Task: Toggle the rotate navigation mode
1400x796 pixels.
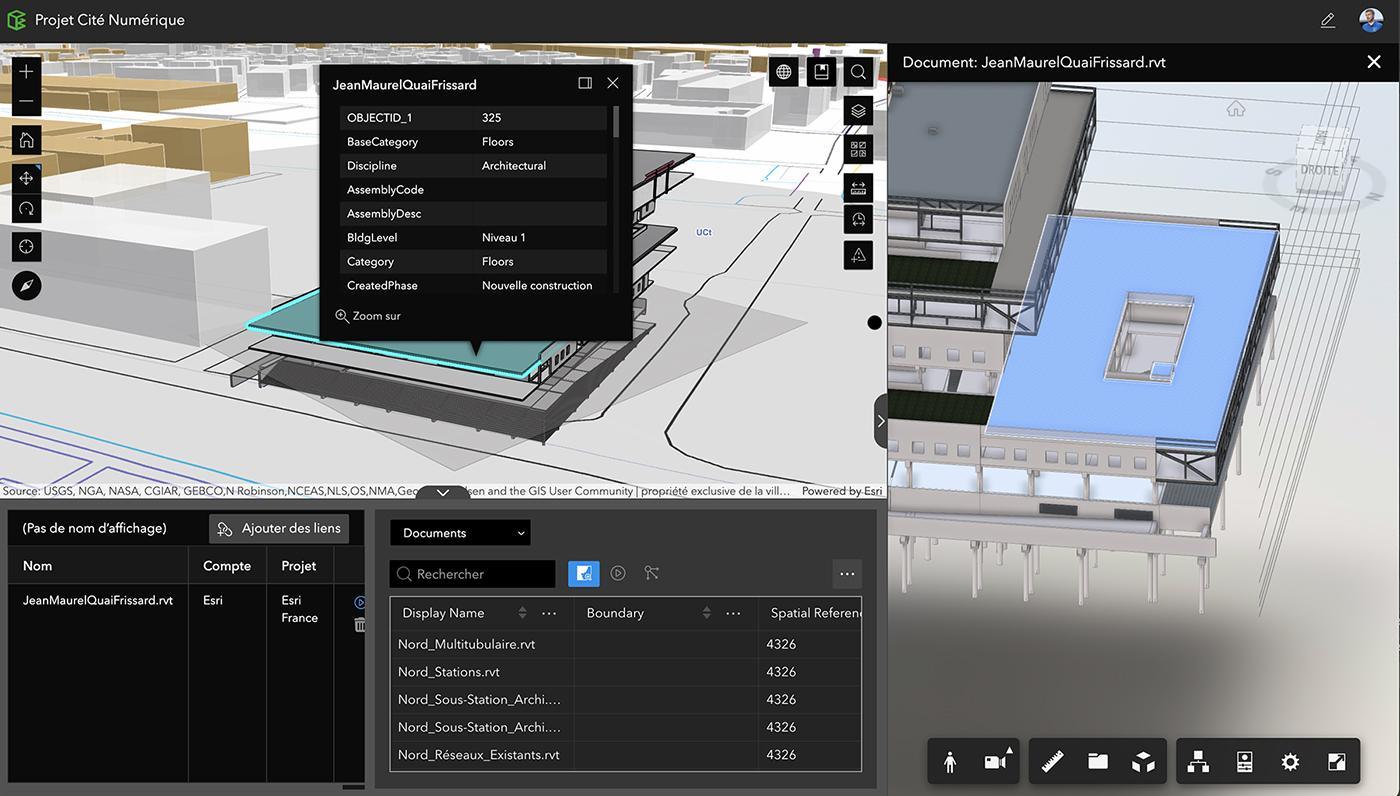Action: (x=27, y=209)
